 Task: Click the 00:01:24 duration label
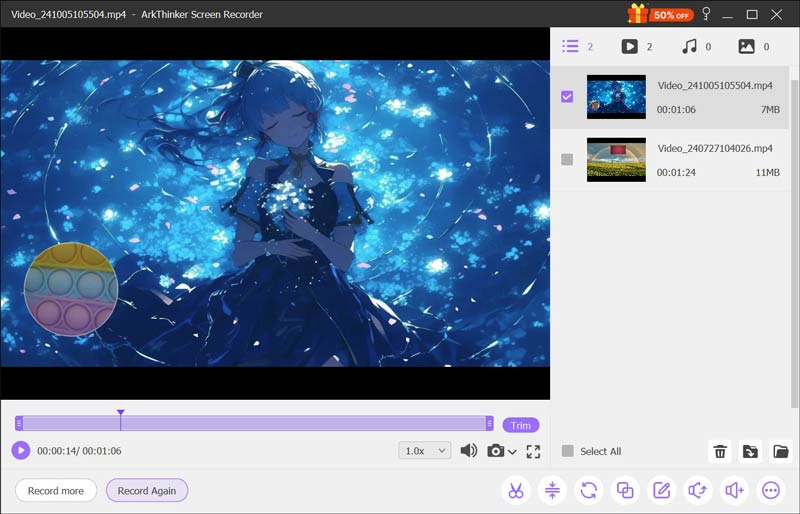[676, 173]
